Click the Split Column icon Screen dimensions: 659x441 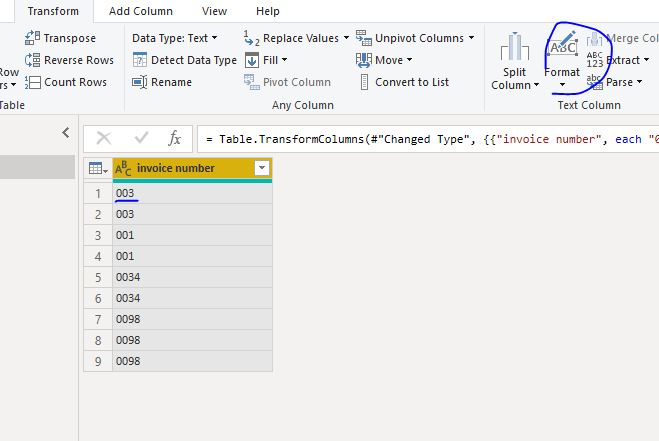pos(514,47)
